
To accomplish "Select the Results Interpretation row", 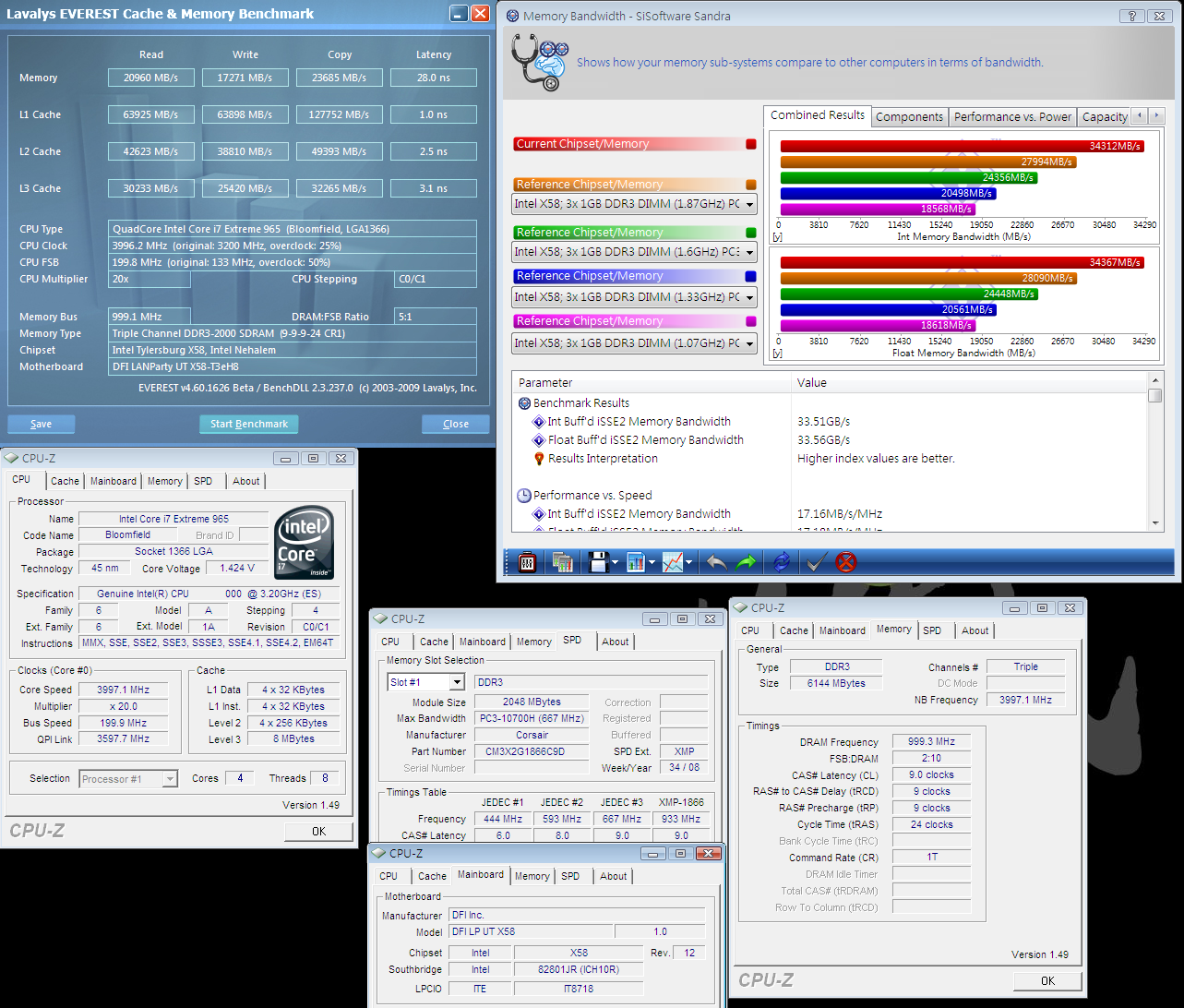I will [602, 459].
